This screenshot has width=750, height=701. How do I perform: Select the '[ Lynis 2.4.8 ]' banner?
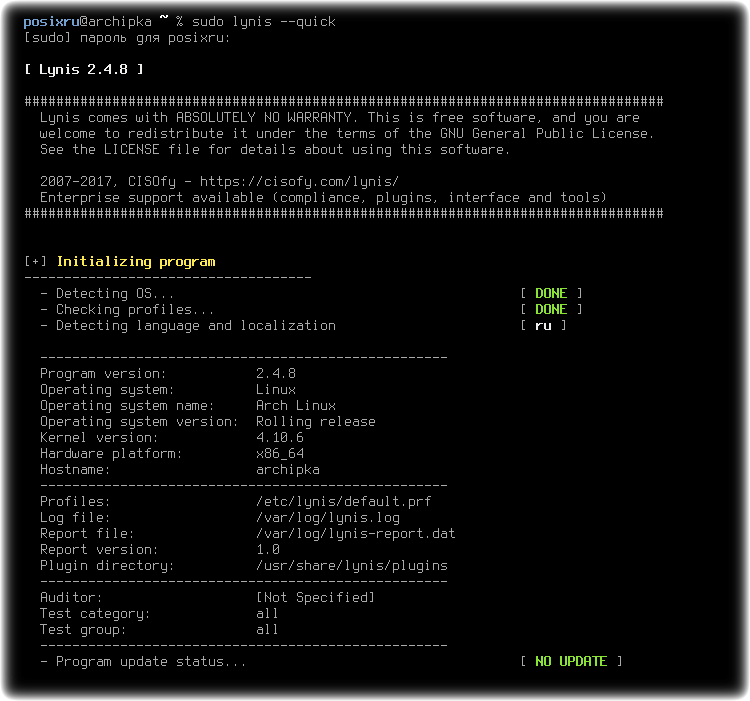pos(84,70)
